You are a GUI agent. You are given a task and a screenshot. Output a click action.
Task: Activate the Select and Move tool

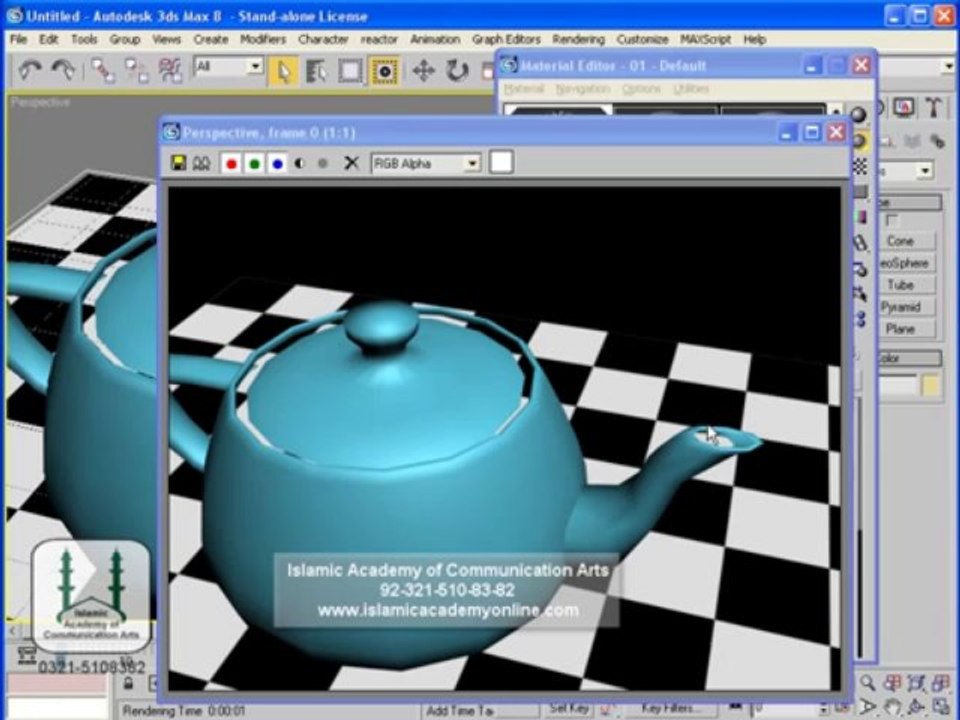(x=423, y=71)
